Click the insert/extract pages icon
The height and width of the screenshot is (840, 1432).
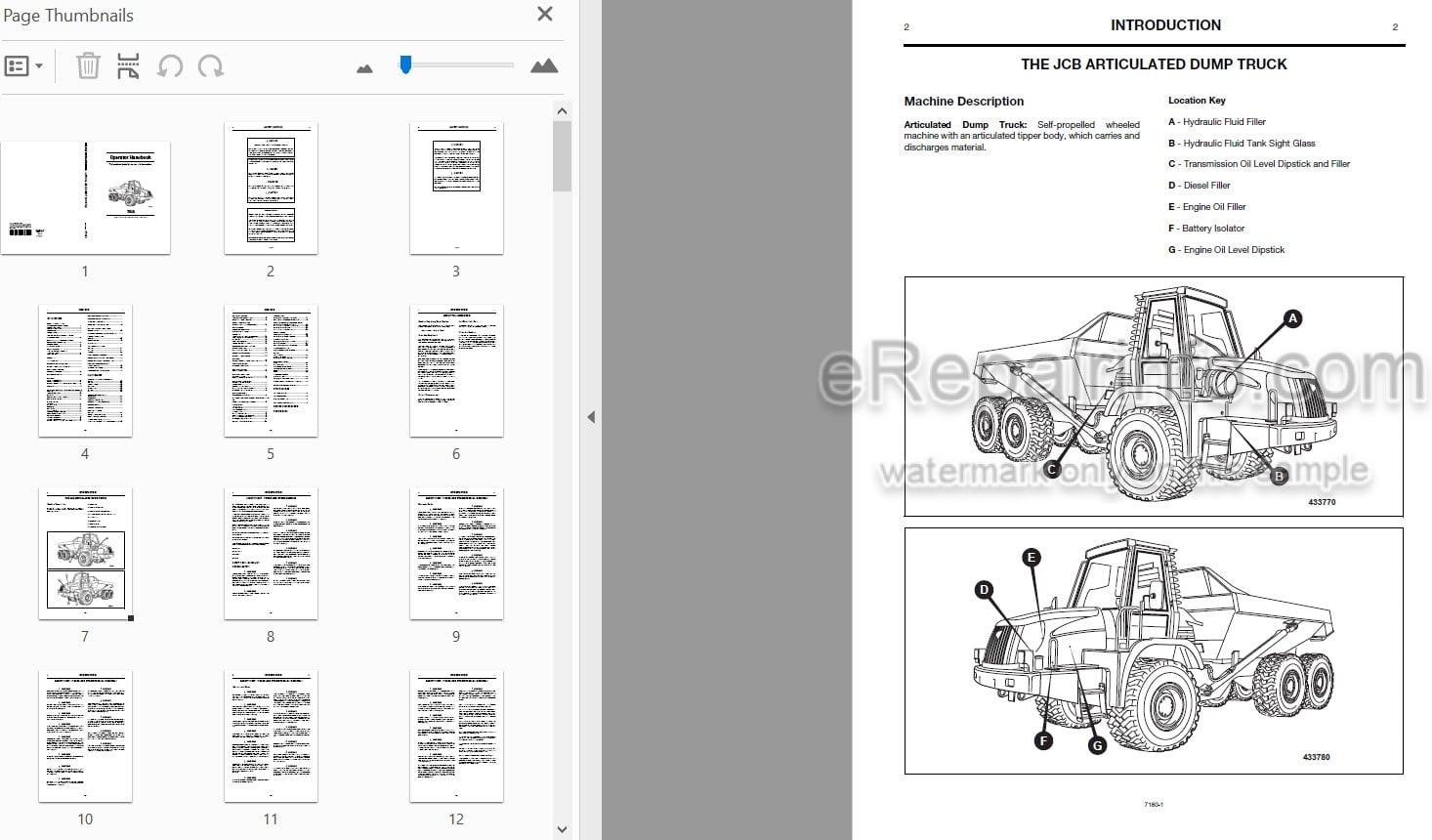128,65
